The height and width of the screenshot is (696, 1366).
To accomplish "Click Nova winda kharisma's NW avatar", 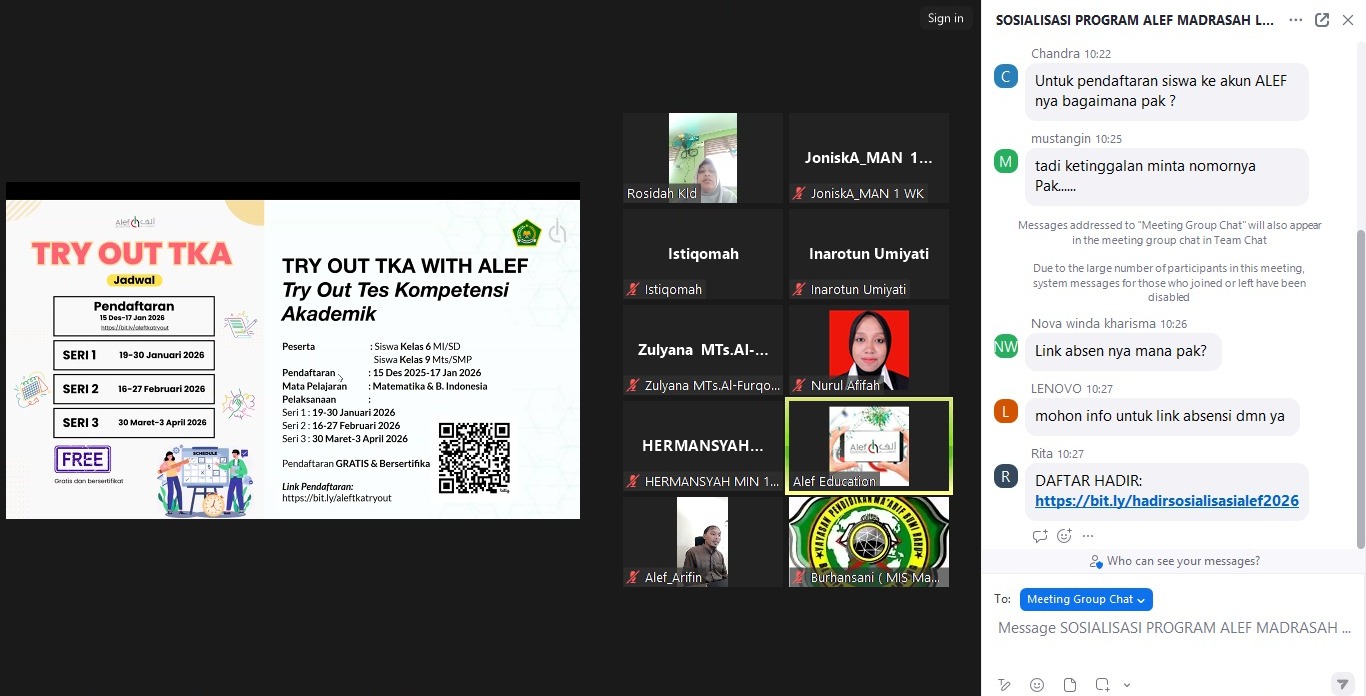I will 1006,346.
